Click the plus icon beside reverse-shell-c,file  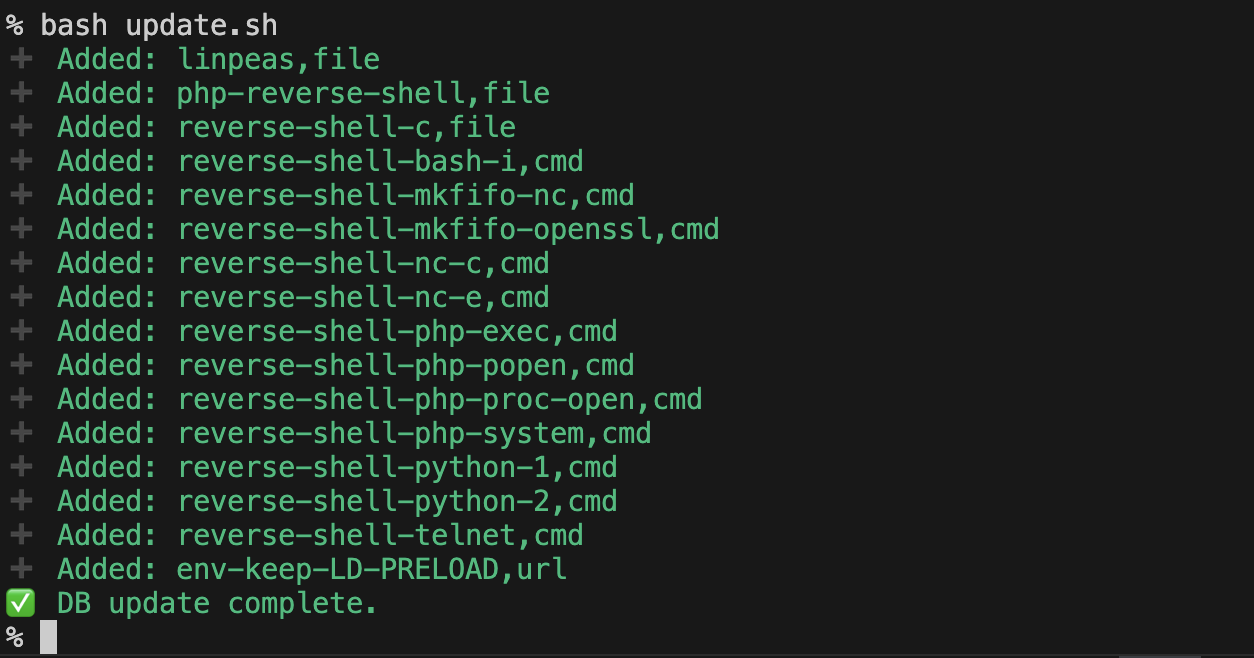21,128
